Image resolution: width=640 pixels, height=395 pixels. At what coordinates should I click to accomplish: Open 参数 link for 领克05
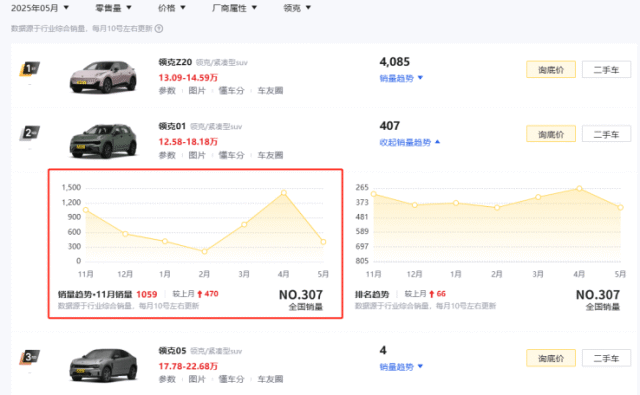coord(167,379)
